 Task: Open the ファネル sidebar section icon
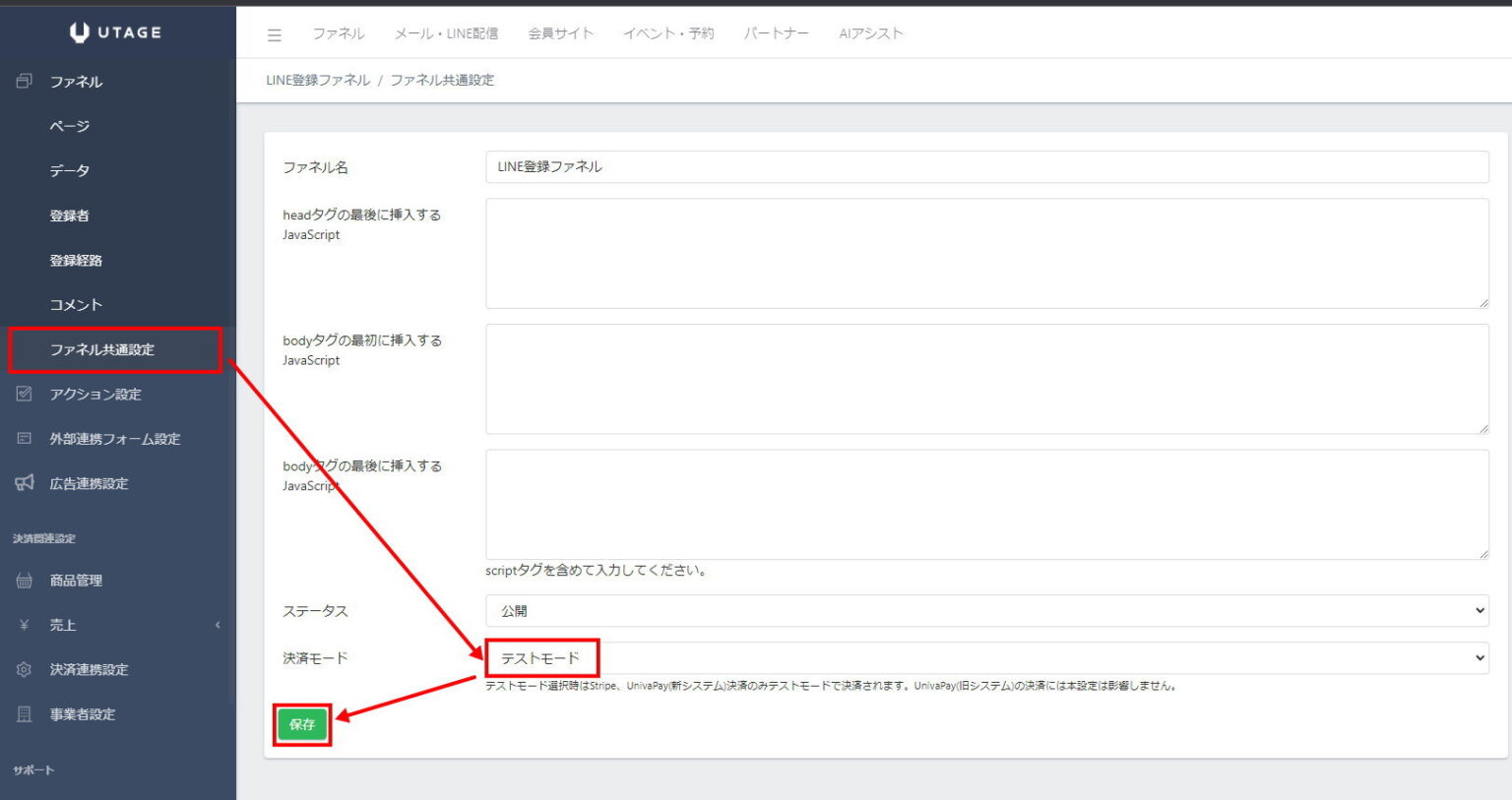tap(22, 82)
